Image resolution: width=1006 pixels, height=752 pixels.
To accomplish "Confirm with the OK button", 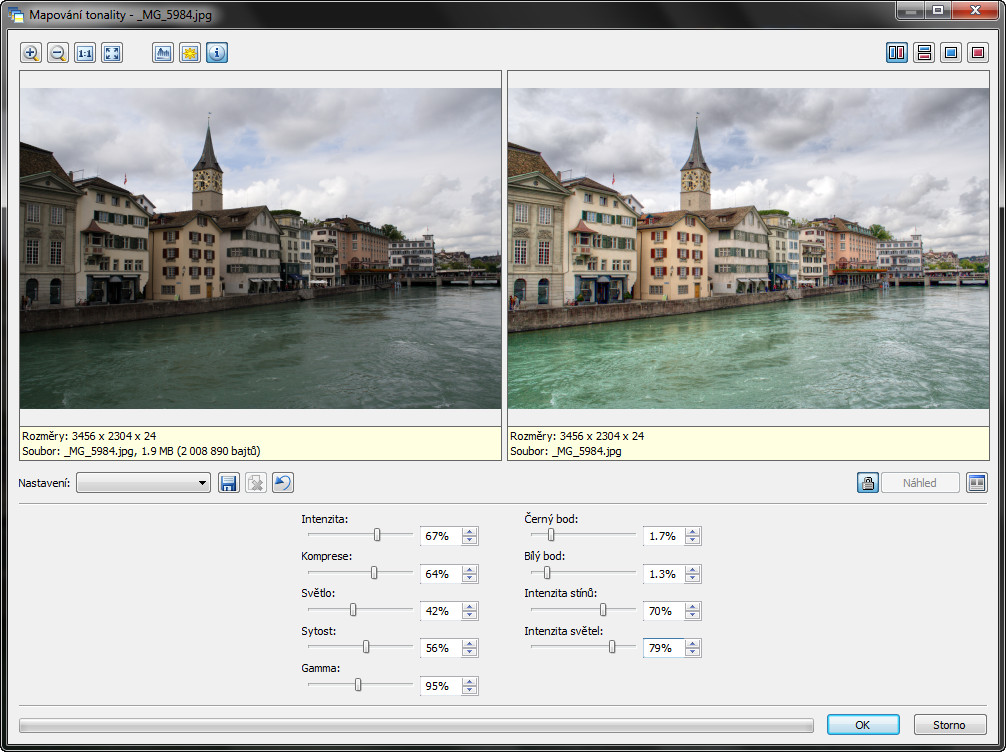I will click(x=863, y=724).
